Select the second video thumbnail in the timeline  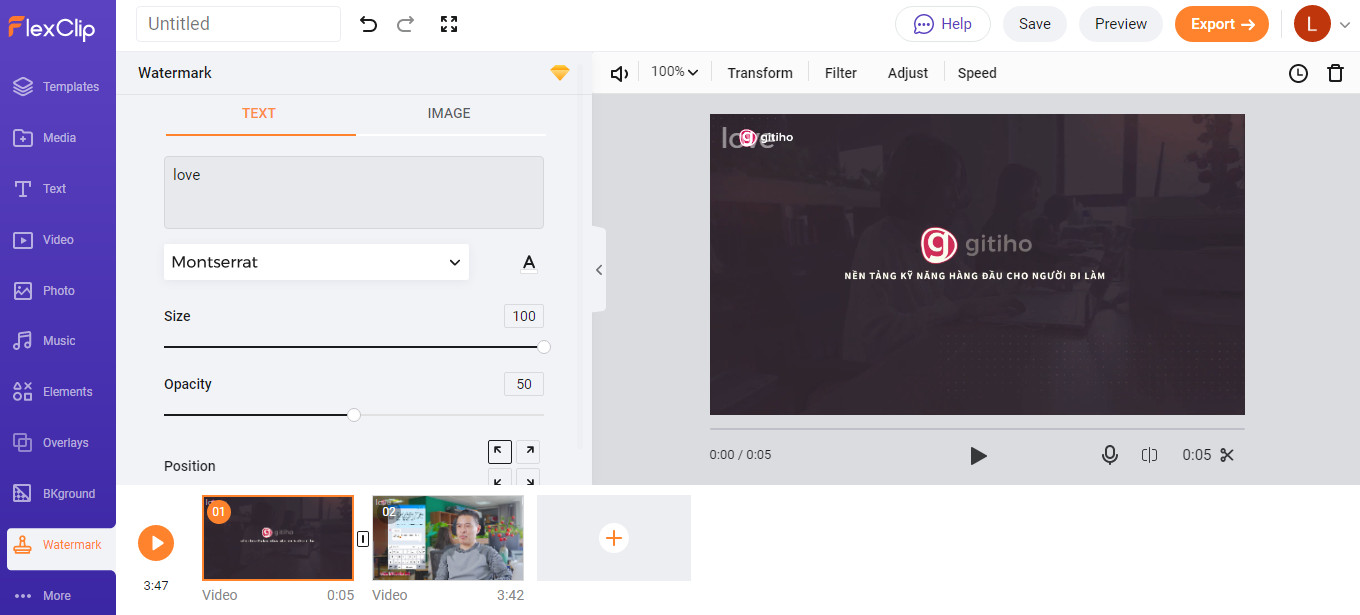448,538
